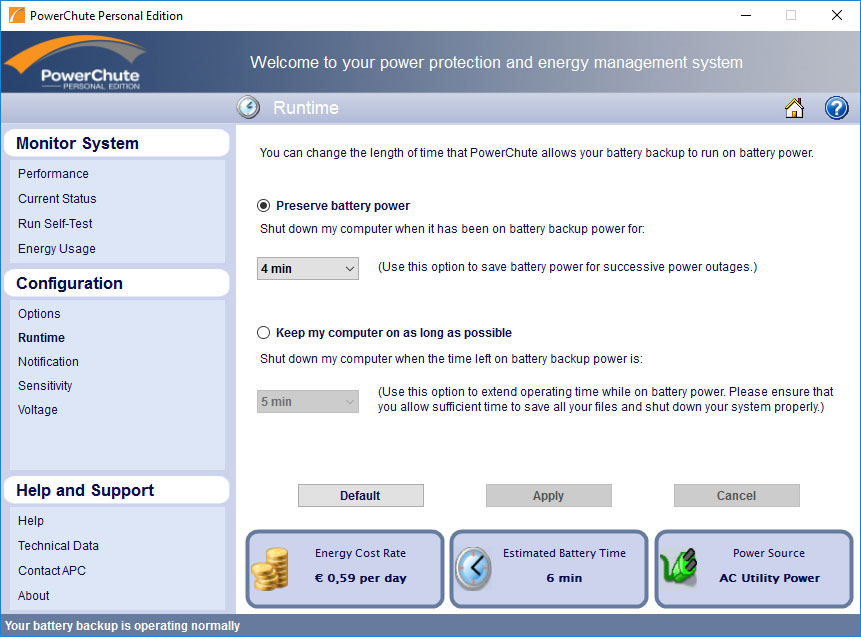This screenshot has height=637, width=861.
Task: Click the Apply button
Action: (x=549, y=495)
